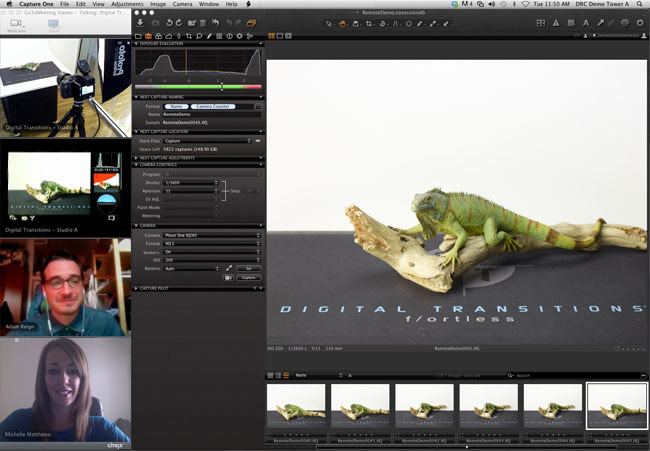The image size is (650, 451).
Task: Select thumbnail RemoteDemo0044.IIQ
Action: (553, 406)
